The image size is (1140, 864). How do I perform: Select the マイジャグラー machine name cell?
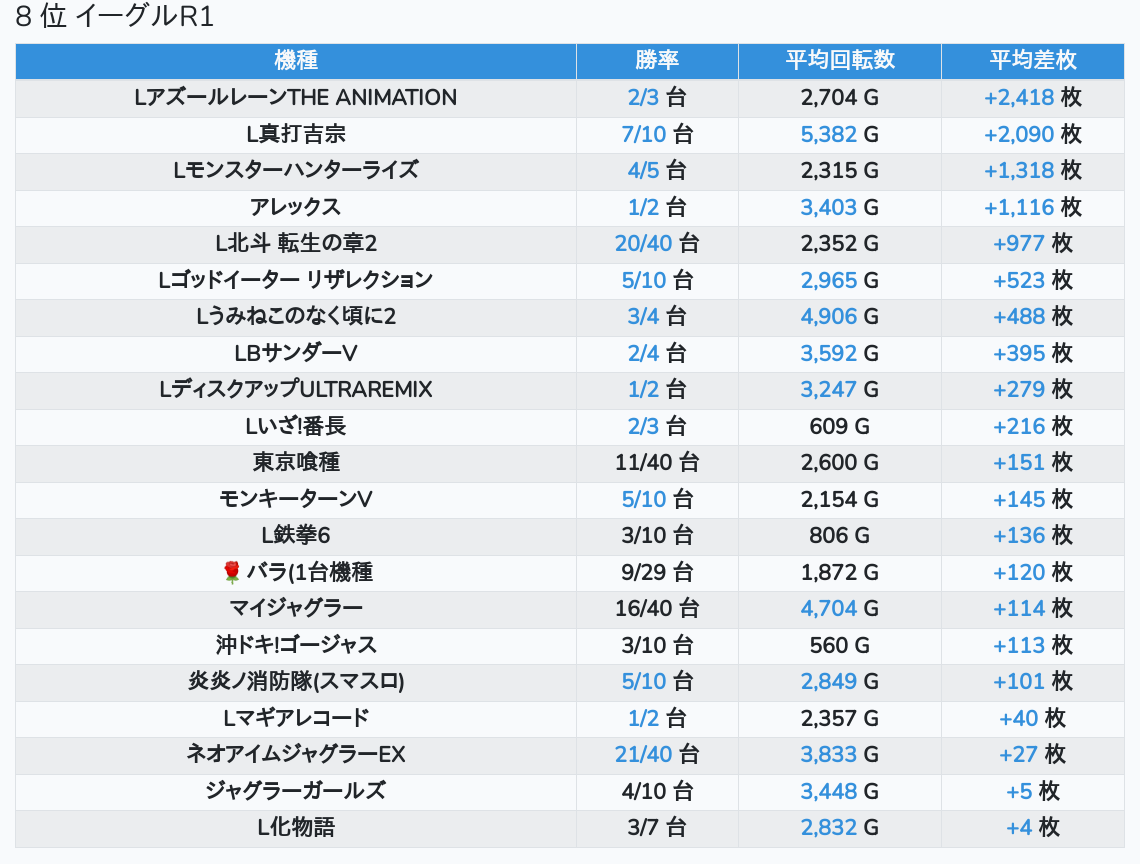(296, 609)
